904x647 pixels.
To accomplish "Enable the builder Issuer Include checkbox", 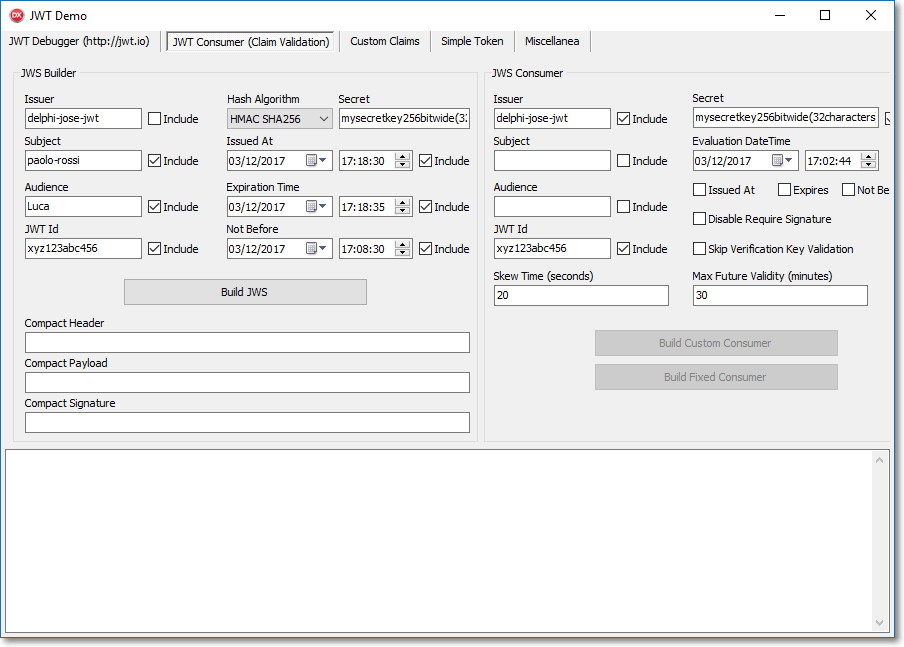I will (x=155, y=119).
